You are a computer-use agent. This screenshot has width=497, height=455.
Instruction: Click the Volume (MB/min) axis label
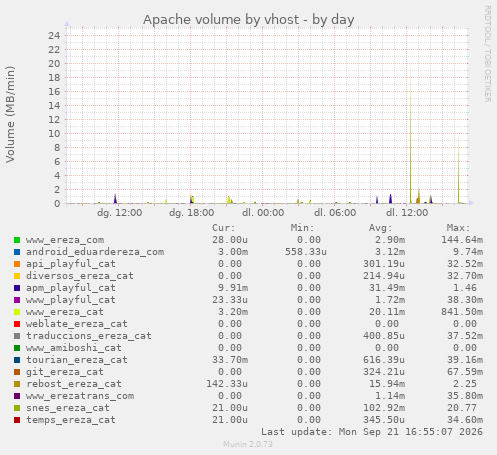[x=10, y=114]
